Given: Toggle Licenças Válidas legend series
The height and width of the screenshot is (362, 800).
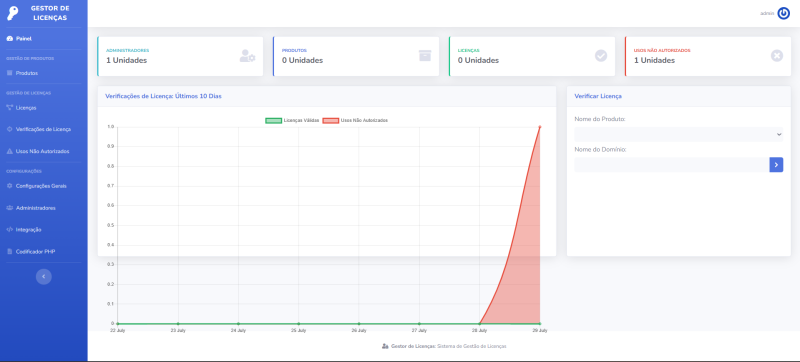Looking at the screenshot, I should (x=292, y=120).
